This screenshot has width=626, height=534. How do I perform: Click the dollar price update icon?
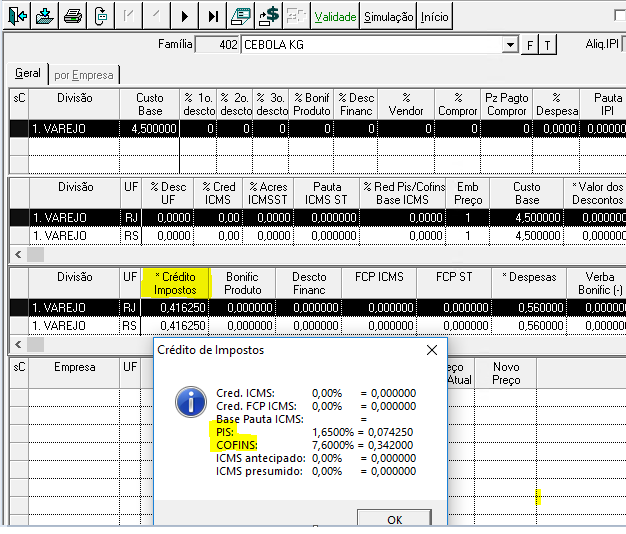[268, 16]
